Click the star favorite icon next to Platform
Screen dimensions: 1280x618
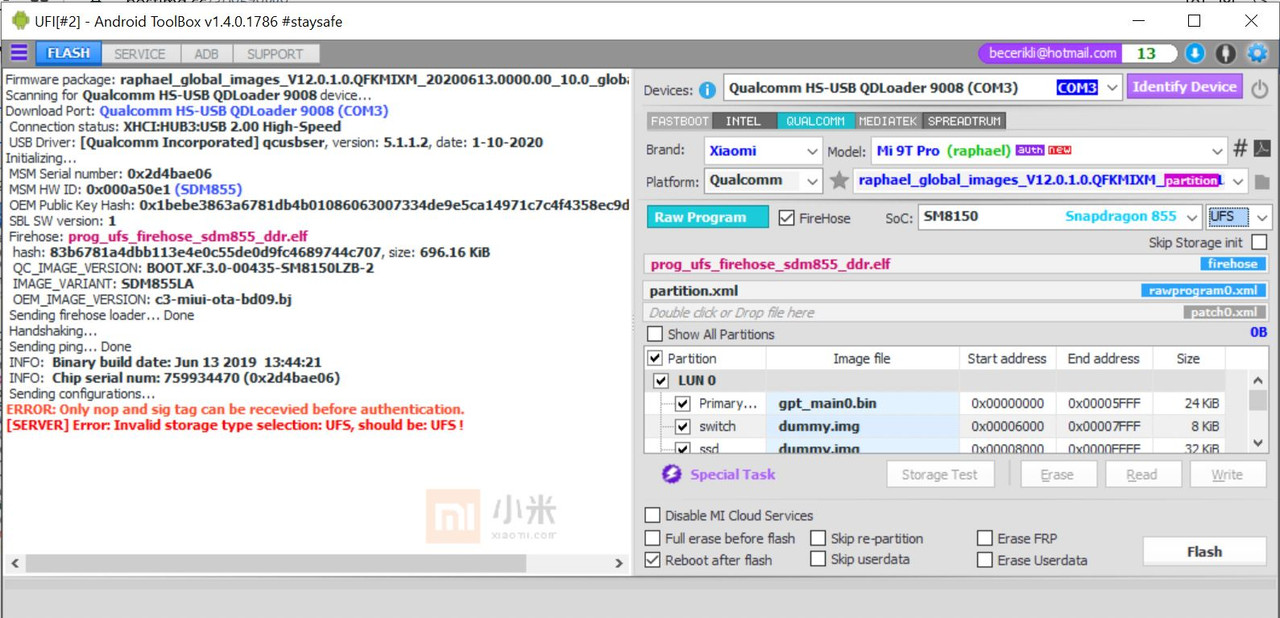click(839, 181)
